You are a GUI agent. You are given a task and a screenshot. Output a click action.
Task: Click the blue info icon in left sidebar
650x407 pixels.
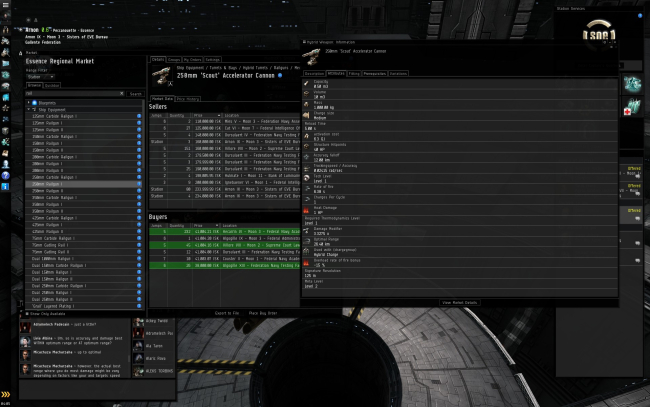click(5, 187)
